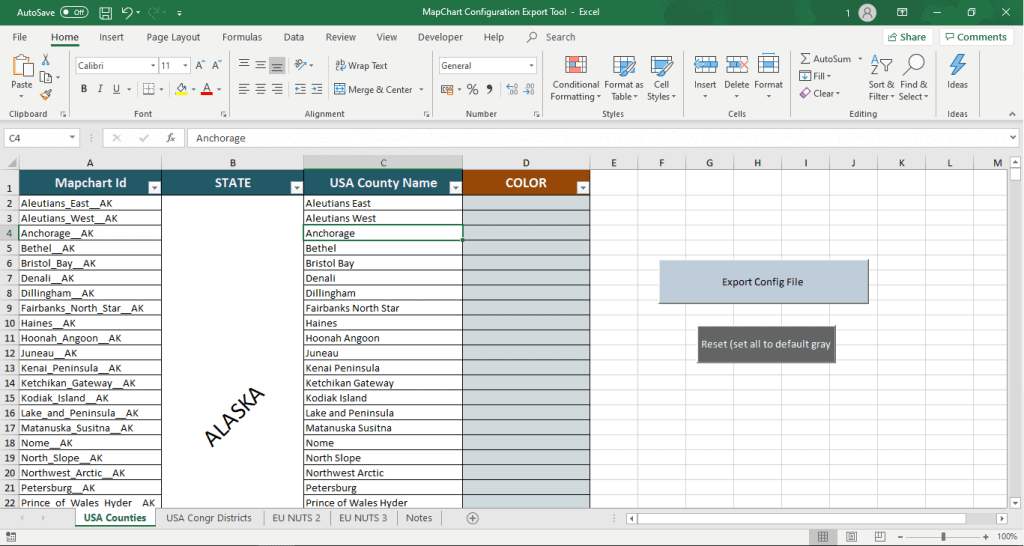This screenshot has width=1024, height=546.
Task: Apply the yellow Fill Color swatch
Action: pos(182,89)
